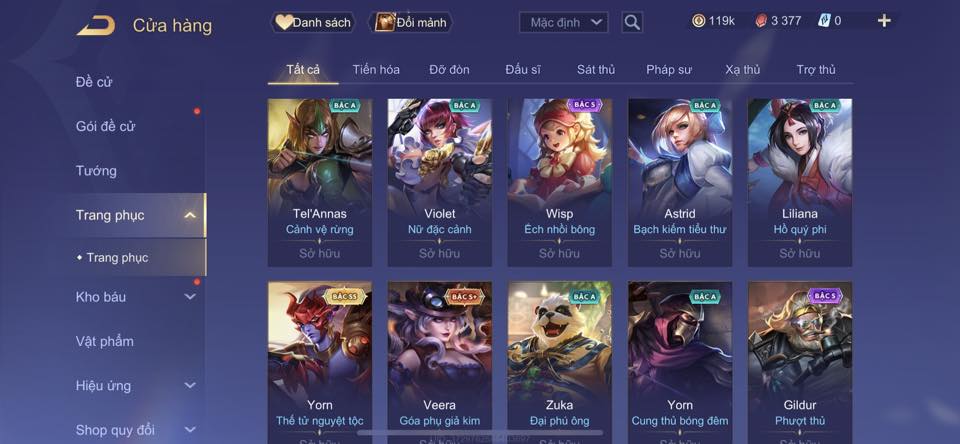Select Liliana Hồ quý phi skin card
The height and width of the screenshot is (444, 960).
tap(800, 182)
